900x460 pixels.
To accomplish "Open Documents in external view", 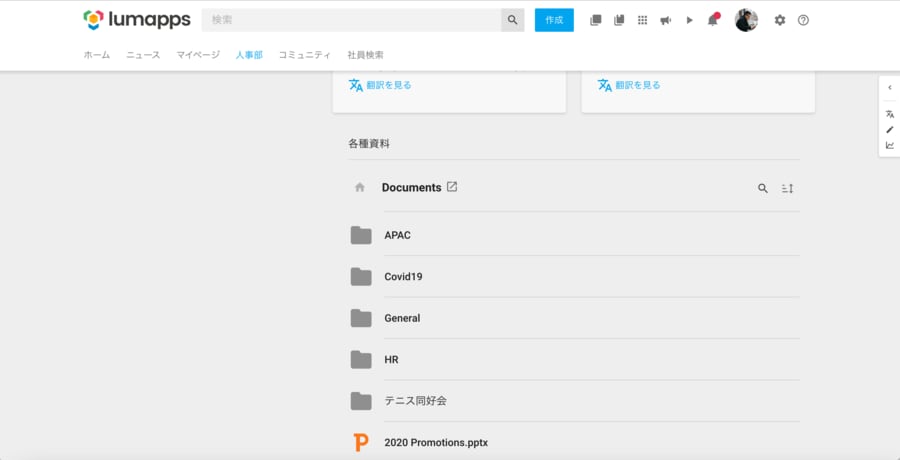I will pyautogui.click(x=452, y=187).
